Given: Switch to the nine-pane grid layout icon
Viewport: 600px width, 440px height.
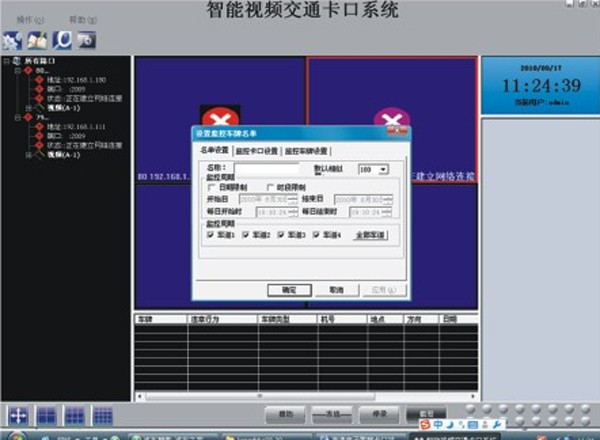Looking at the screenshot, I should [75, 414].
